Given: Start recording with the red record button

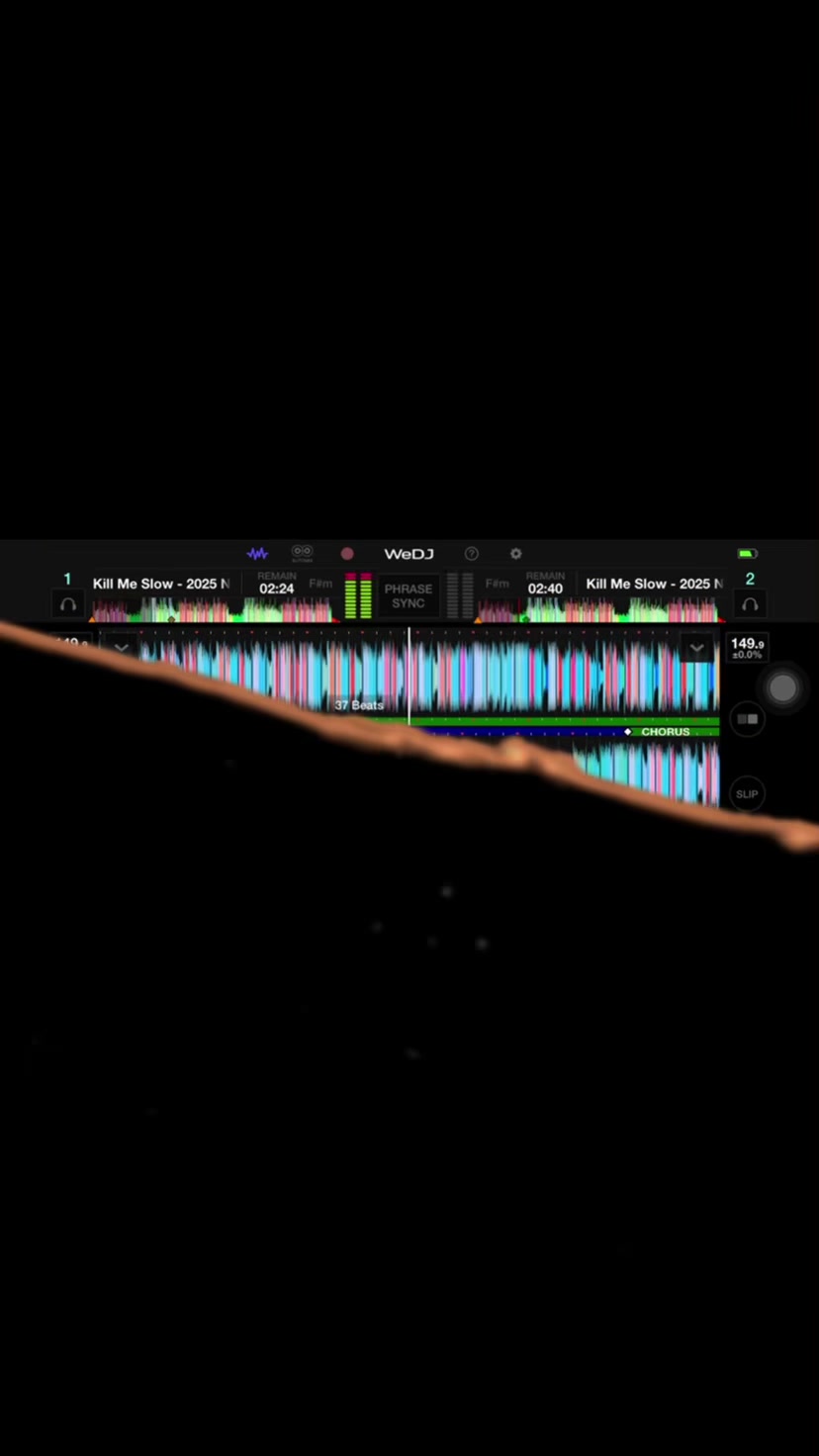Looking at the screenshot, I should [347, 554].
